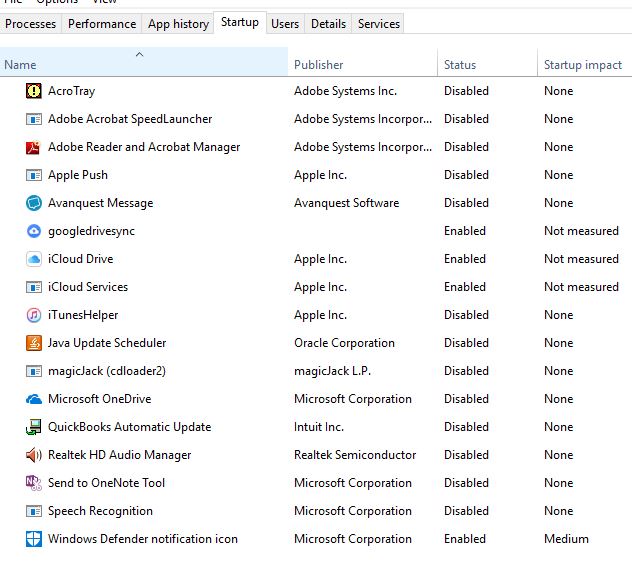This screenshot has height=564, width=632.
Task: Select Adobe Acrobat SpeedLauncher entry name
Action: 130,119
